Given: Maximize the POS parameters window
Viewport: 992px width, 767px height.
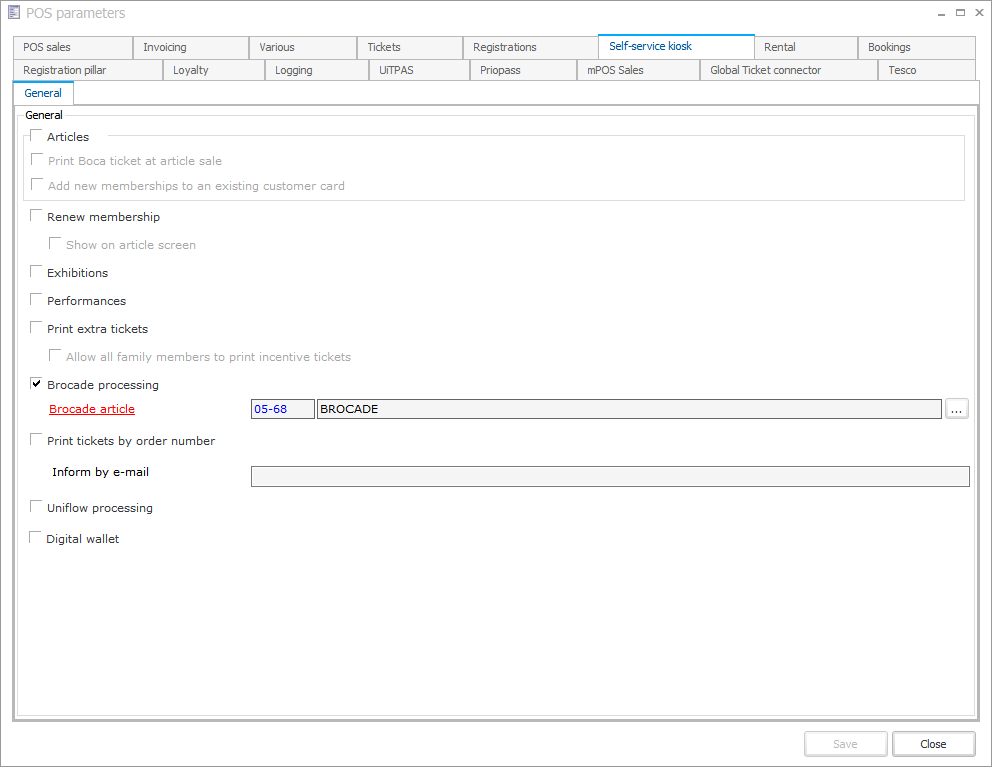Looking at the screenshot, I should [960, 13].
